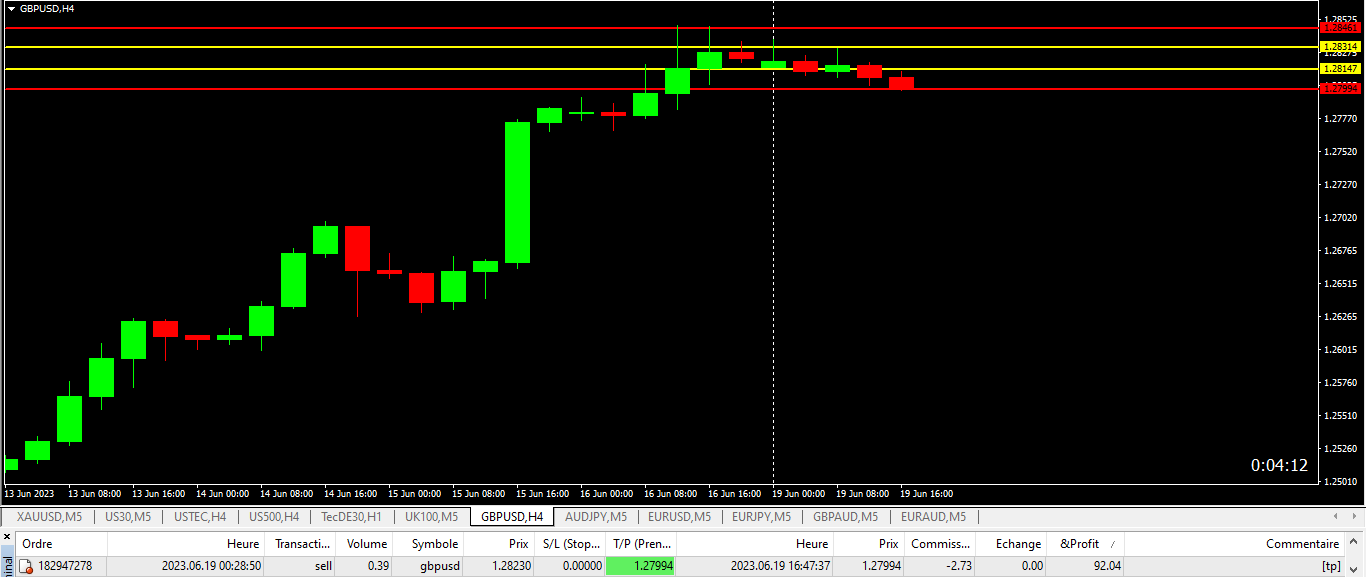Click the open time 2023.06.19 00:28:50
Image resolution: width=1366 pixels, height=577 pixels.
coord(211,566)
